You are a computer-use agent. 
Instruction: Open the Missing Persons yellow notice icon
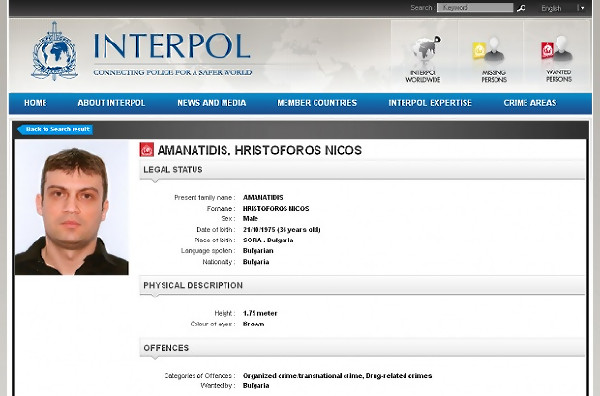tap(489, 51)
